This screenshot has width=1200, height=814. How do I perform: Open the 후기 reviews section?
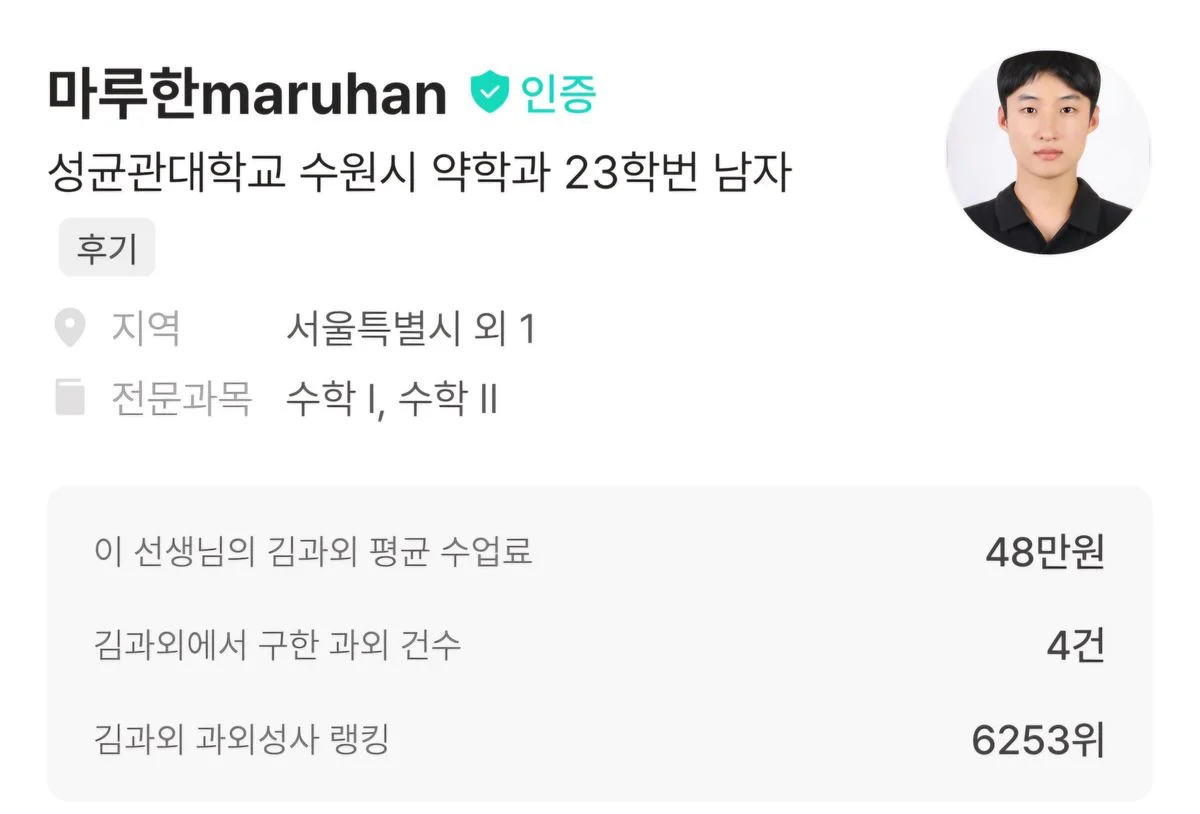(x=107, y=248)
